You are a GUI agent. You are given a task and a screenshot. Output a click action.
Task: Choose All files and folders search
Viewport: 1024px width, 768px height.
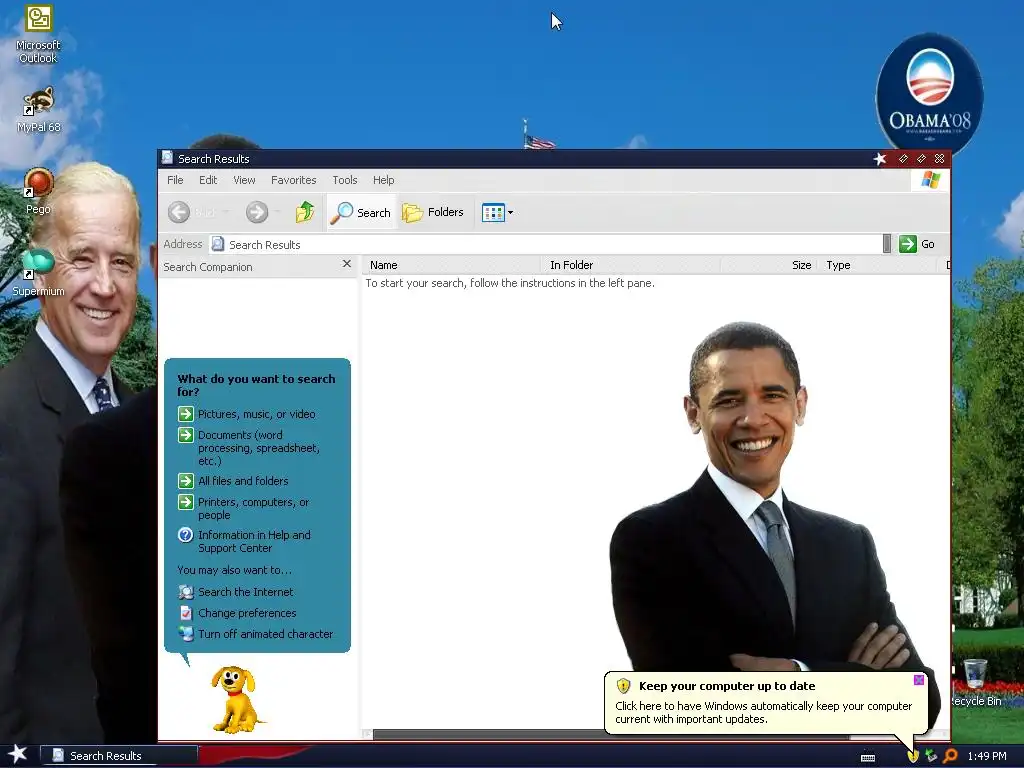pos(243,481)
